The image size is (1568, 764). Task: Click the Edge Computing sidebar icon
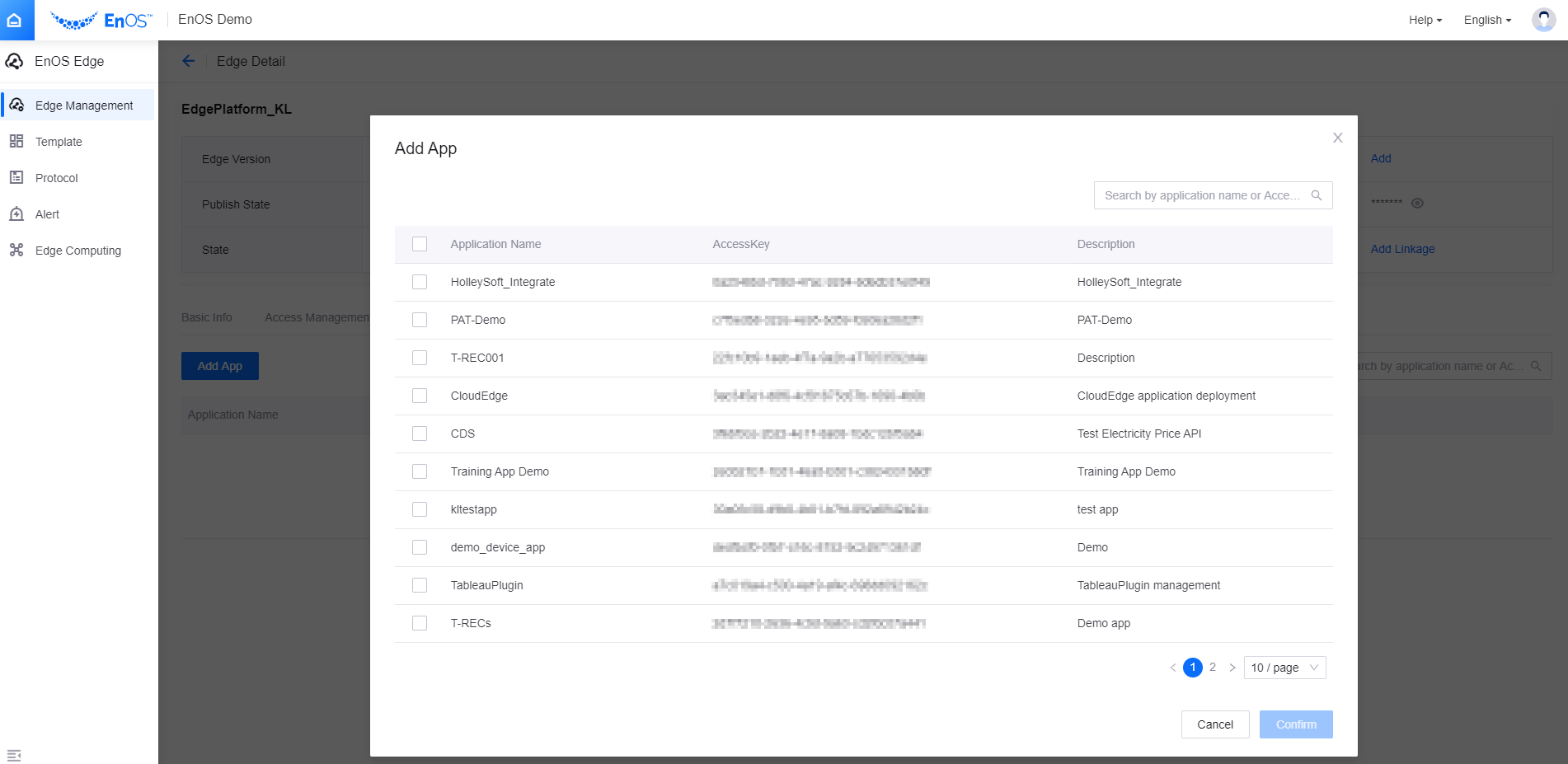[16, 251]
